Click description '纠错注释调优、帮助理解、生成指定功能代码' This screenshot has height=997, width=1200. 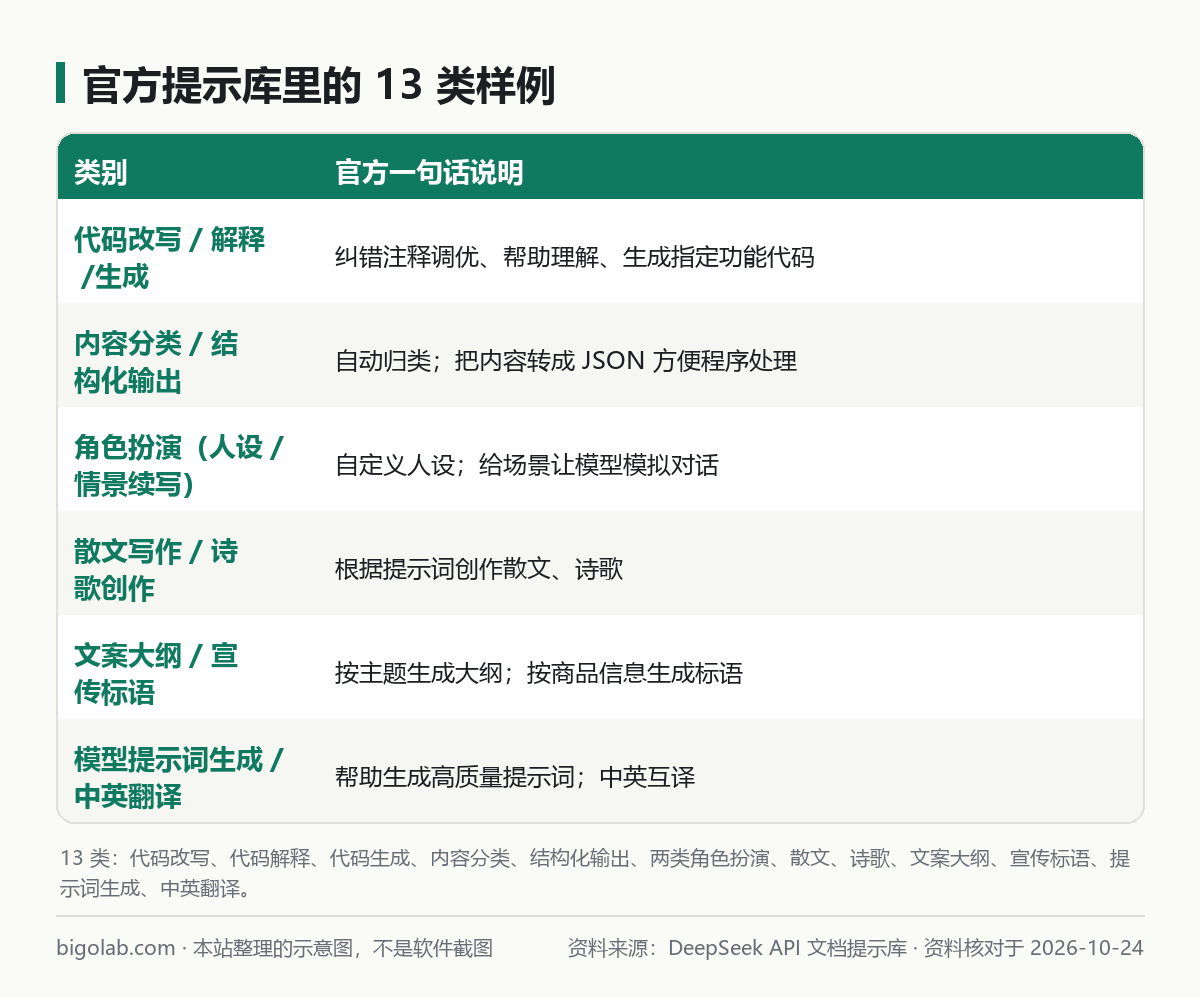575,258
